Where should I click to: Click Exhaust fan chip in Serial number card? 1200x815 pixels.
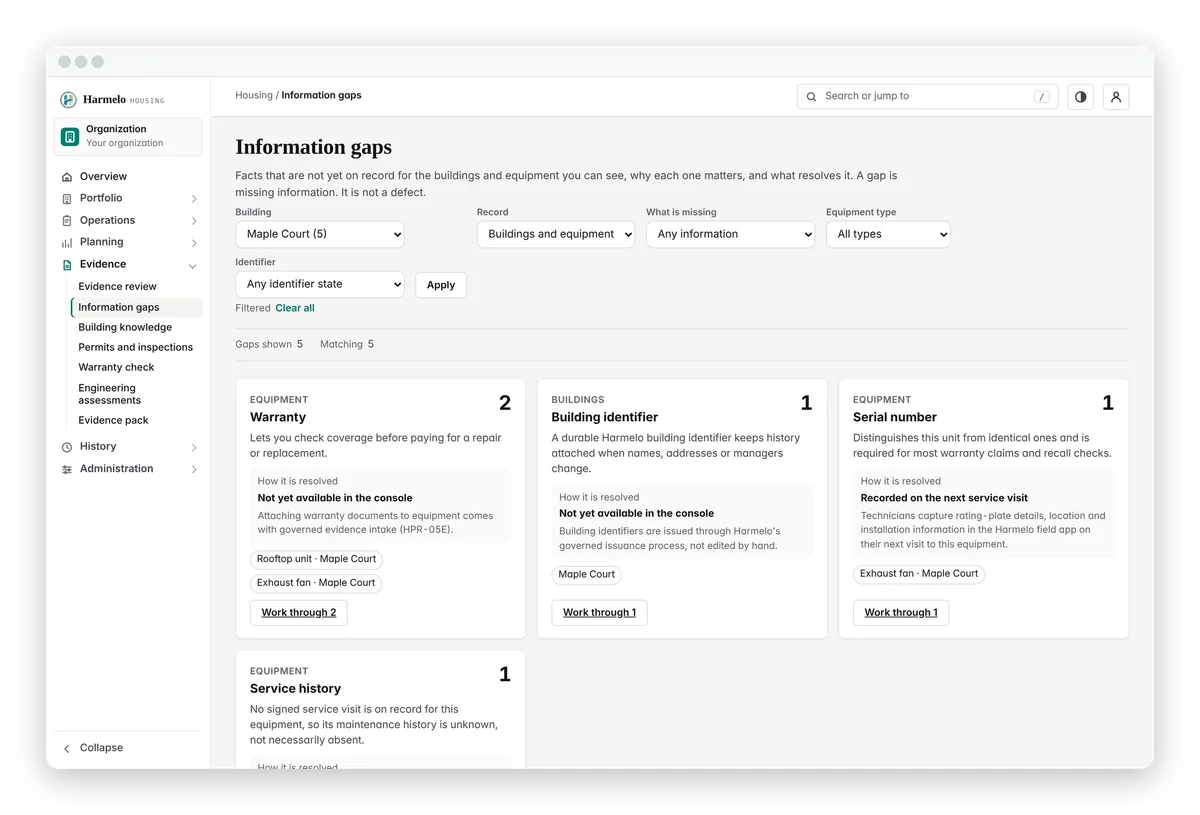919,574
